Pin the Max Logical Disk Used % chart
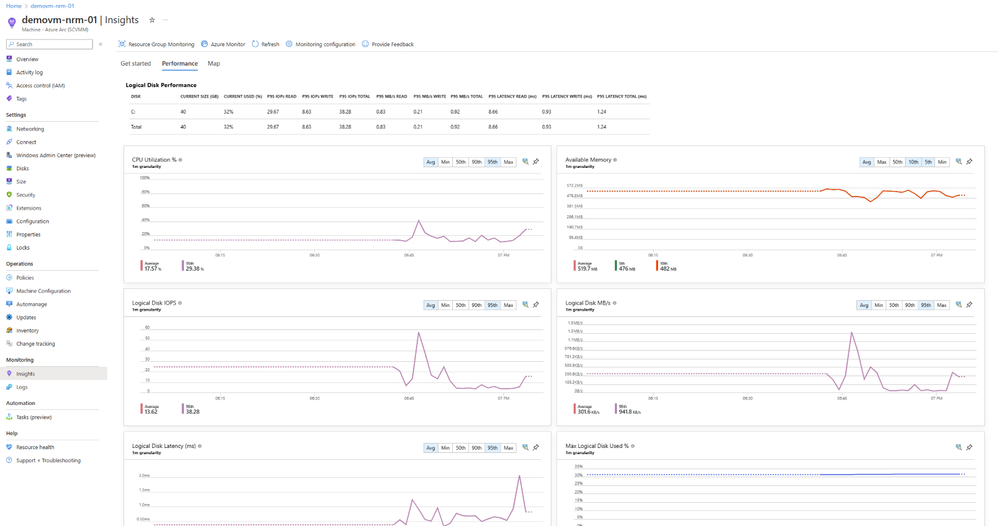The width and height of the screenshot is (998, 526). pos(969,447)
